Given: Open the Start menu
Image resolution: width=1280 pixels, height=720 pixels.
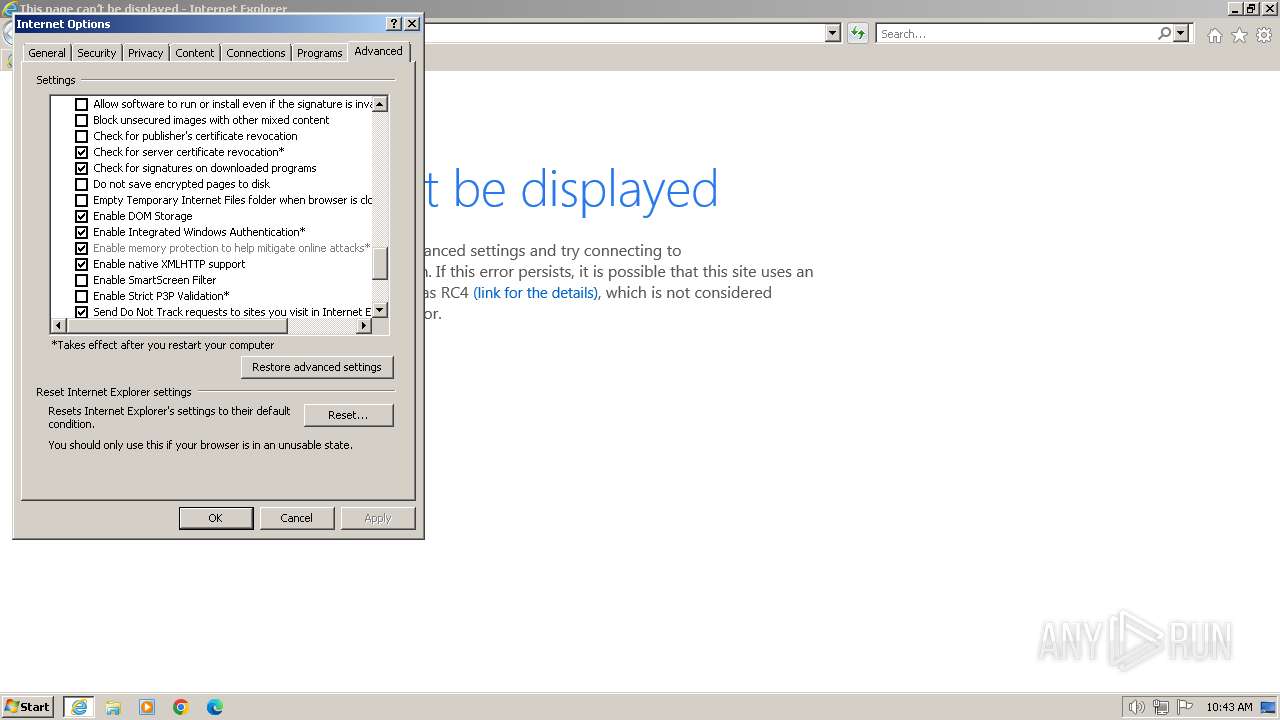Looking at the screenshot, I should (27, 707).
